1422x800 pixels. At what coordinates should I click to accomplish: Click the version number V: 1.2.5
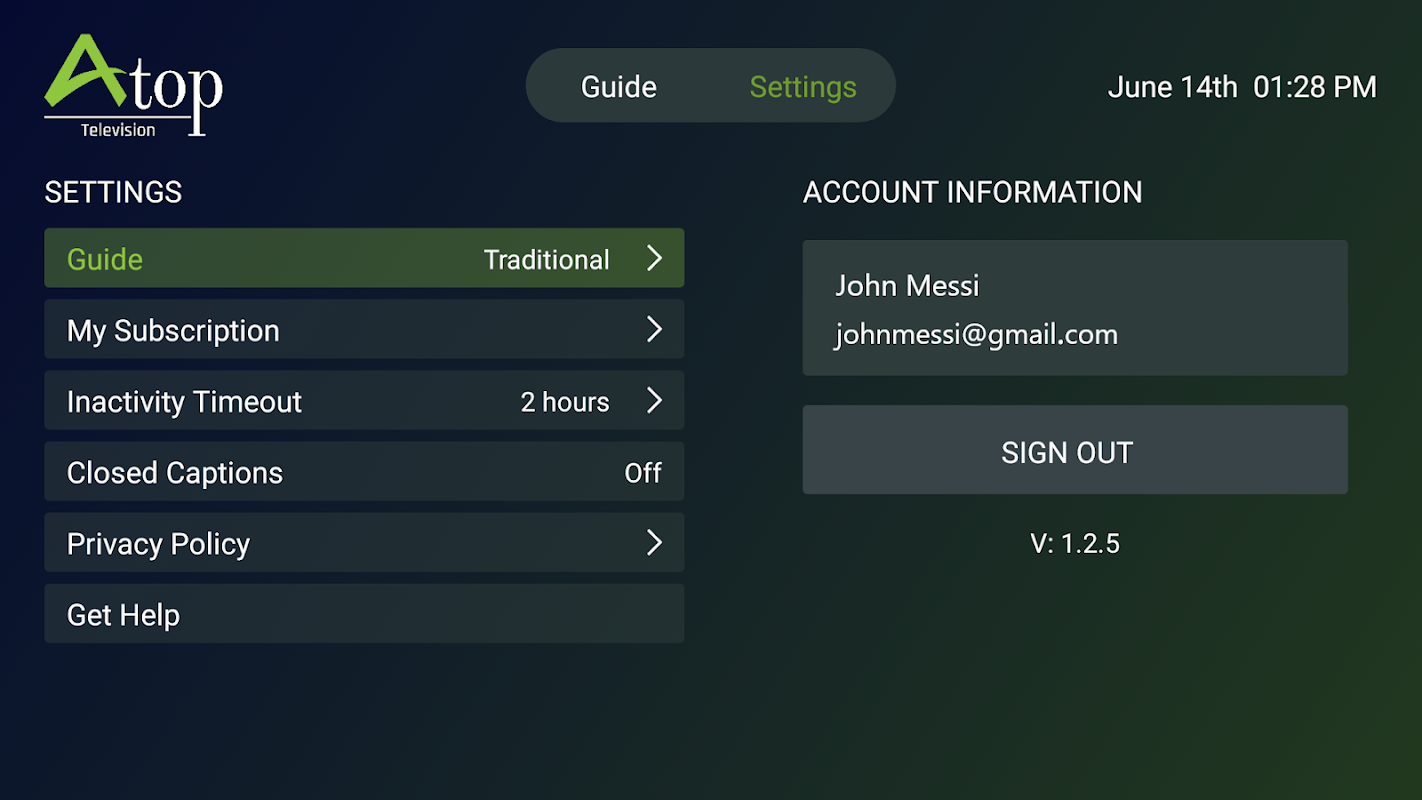[x=1075, y=544]
